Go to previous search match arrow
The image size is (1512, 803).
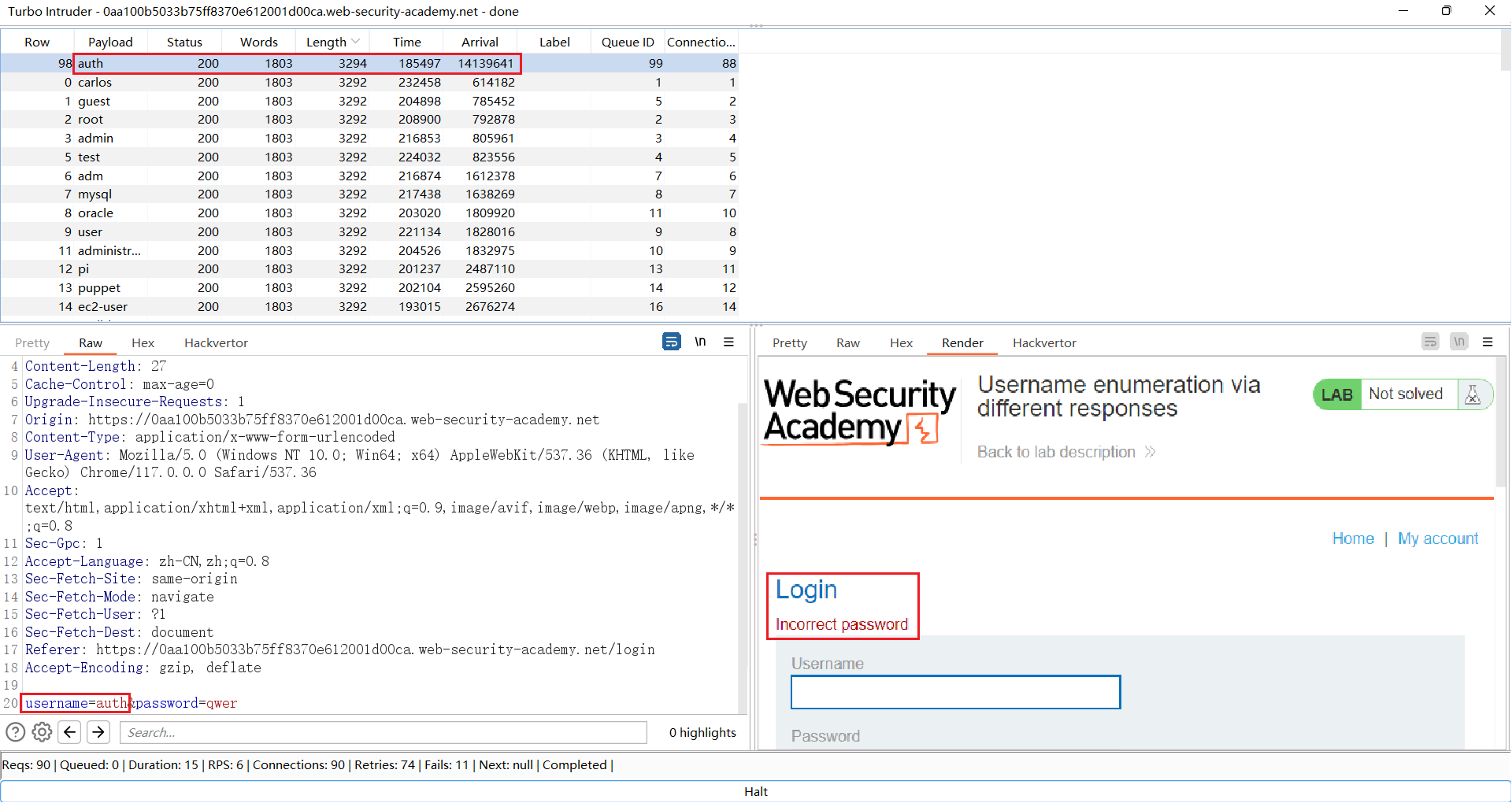[x=70, y=732]
